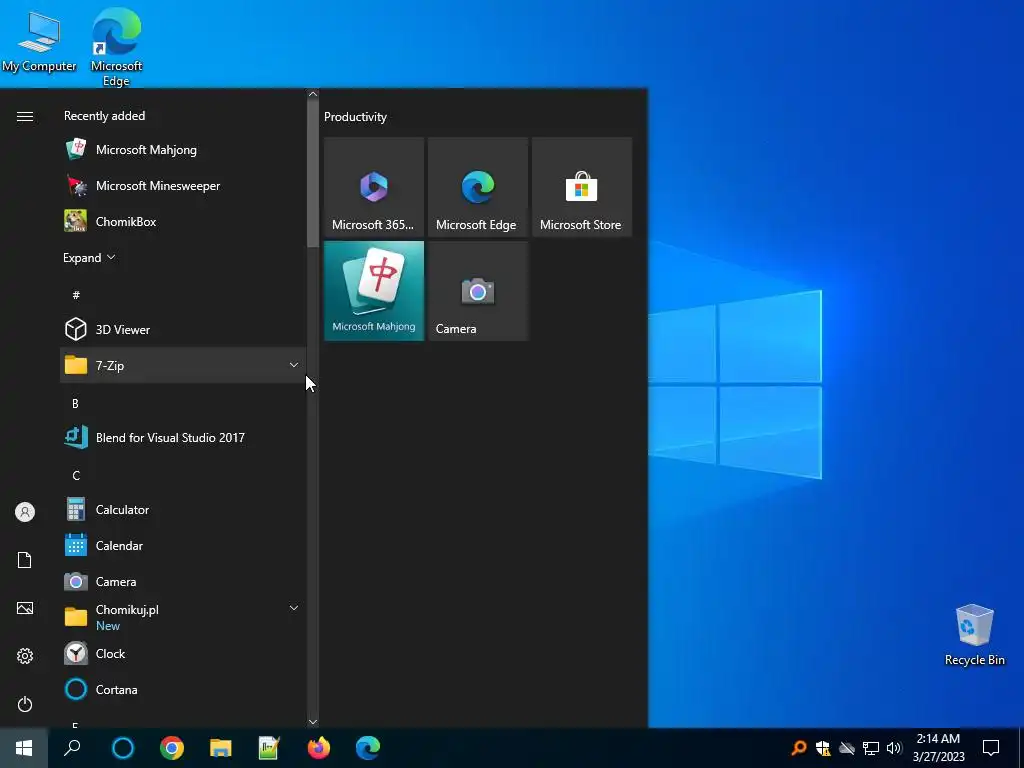Image resolution: width=1024 pixels, height=768 pixels.
Task: Click the B letter index header
Action: pos(75,404)
